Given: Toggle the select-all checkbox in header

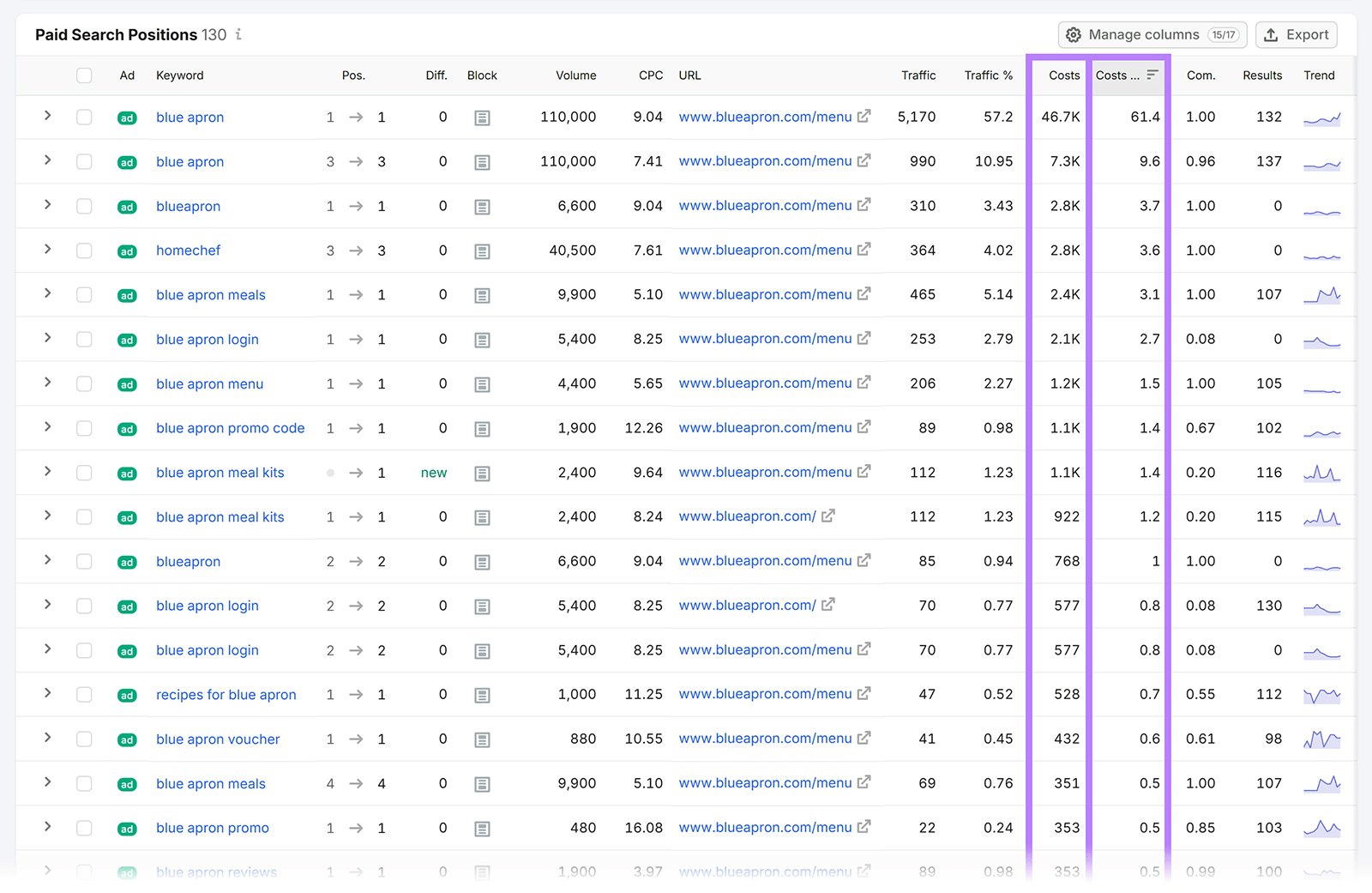Looking at the screenshot, I should (x=84, y=75).
